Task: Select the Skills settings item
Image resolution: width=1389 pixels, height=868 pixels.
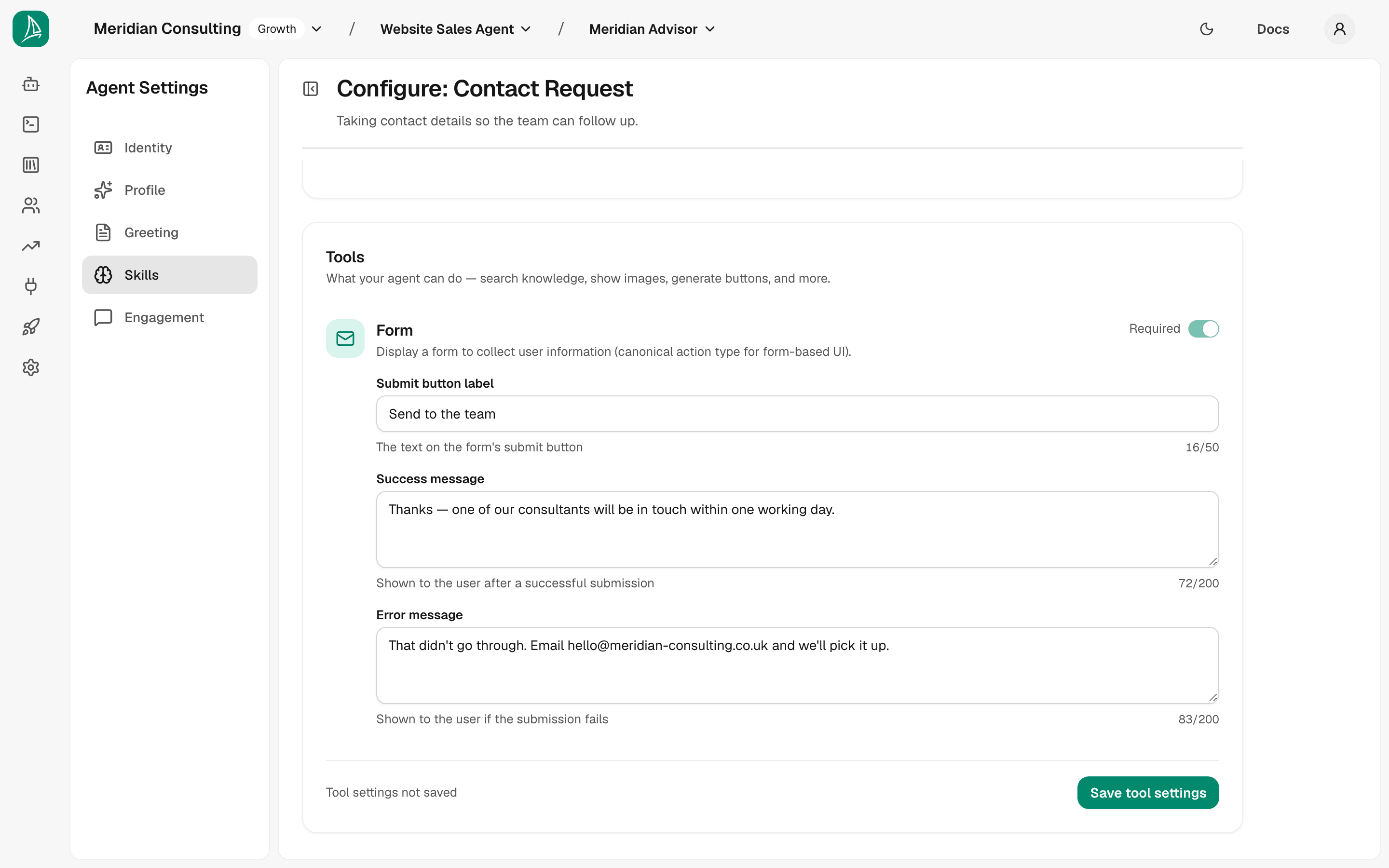Action: tap(170, 275)
